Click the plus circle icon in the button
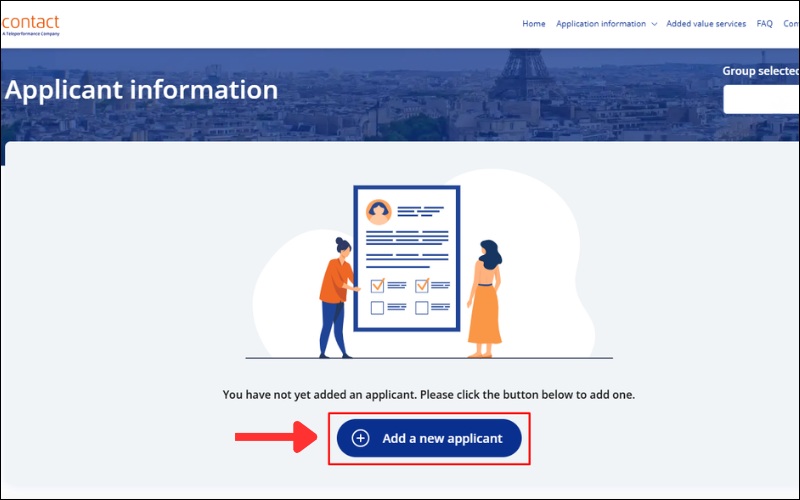 [361, 438]
